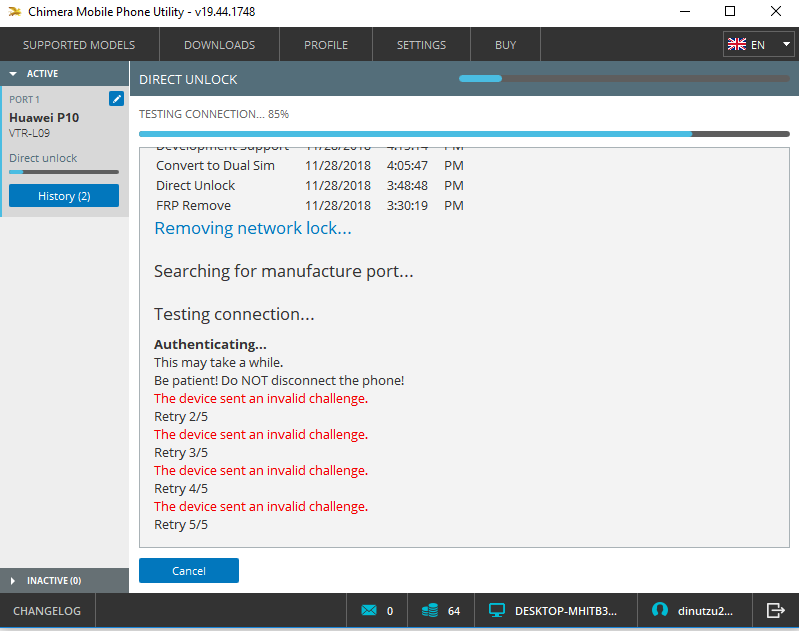799x631 pixels.
Task: Open the SUPPORTED MODELS tab
Action: [x=79, y=45]
